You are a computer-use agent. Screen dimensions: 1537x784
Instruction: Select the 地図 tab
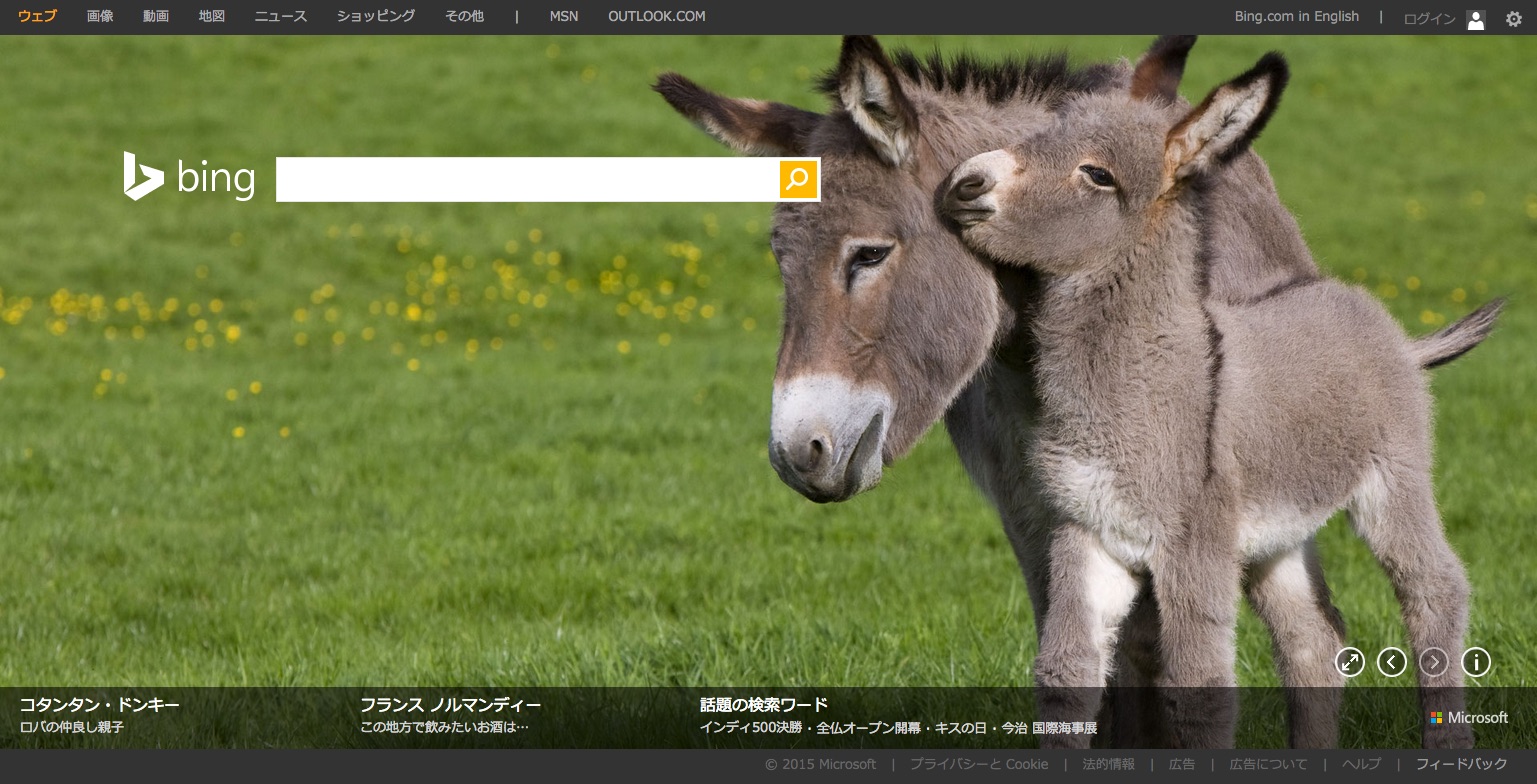212,17
